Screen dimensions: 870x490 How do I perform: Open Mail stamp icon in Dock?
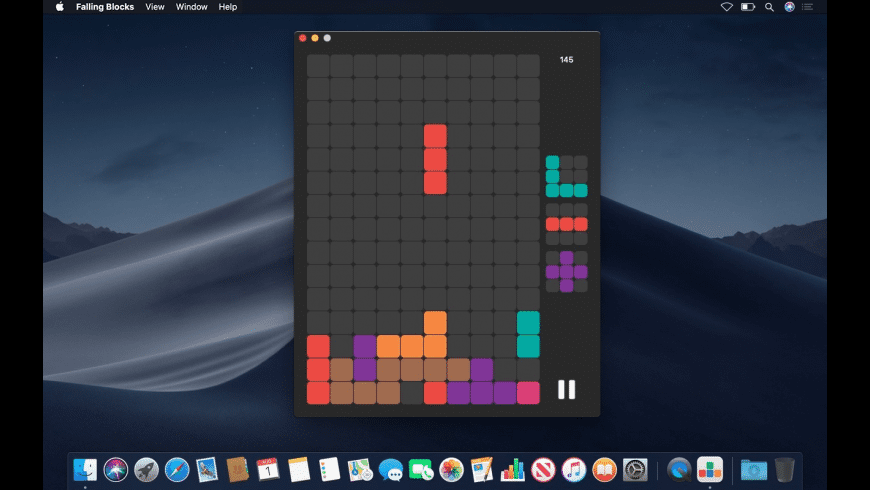click(x=207, y=470)
